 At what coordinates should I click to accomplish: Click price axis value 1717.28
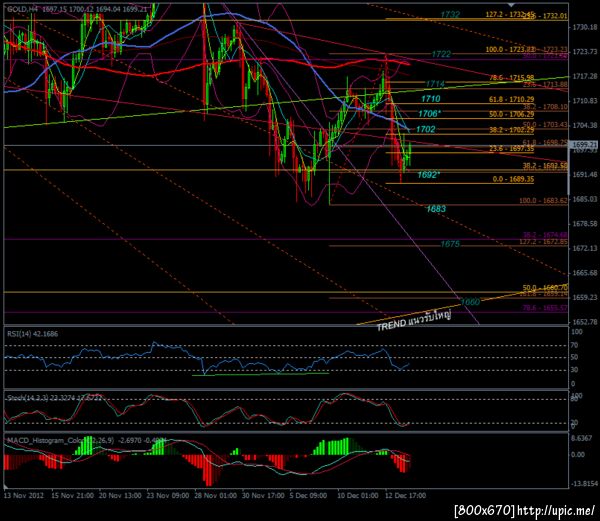pyautogui.click(x=585, y=77)
